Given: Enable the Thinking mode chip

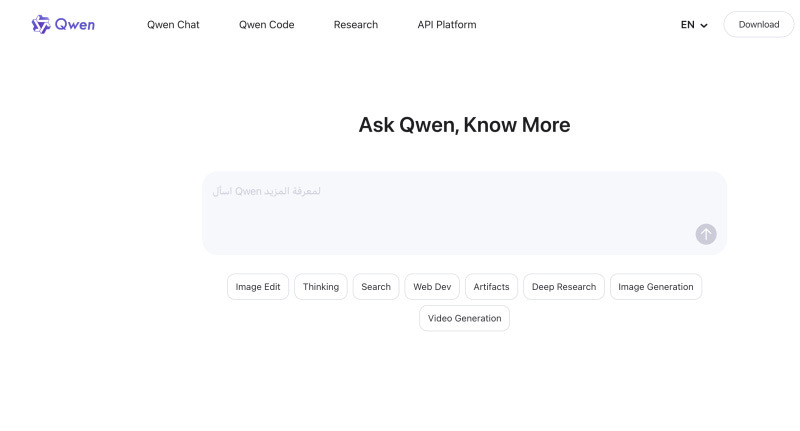Looking at the screenshot, I should (x=320, y=287).
